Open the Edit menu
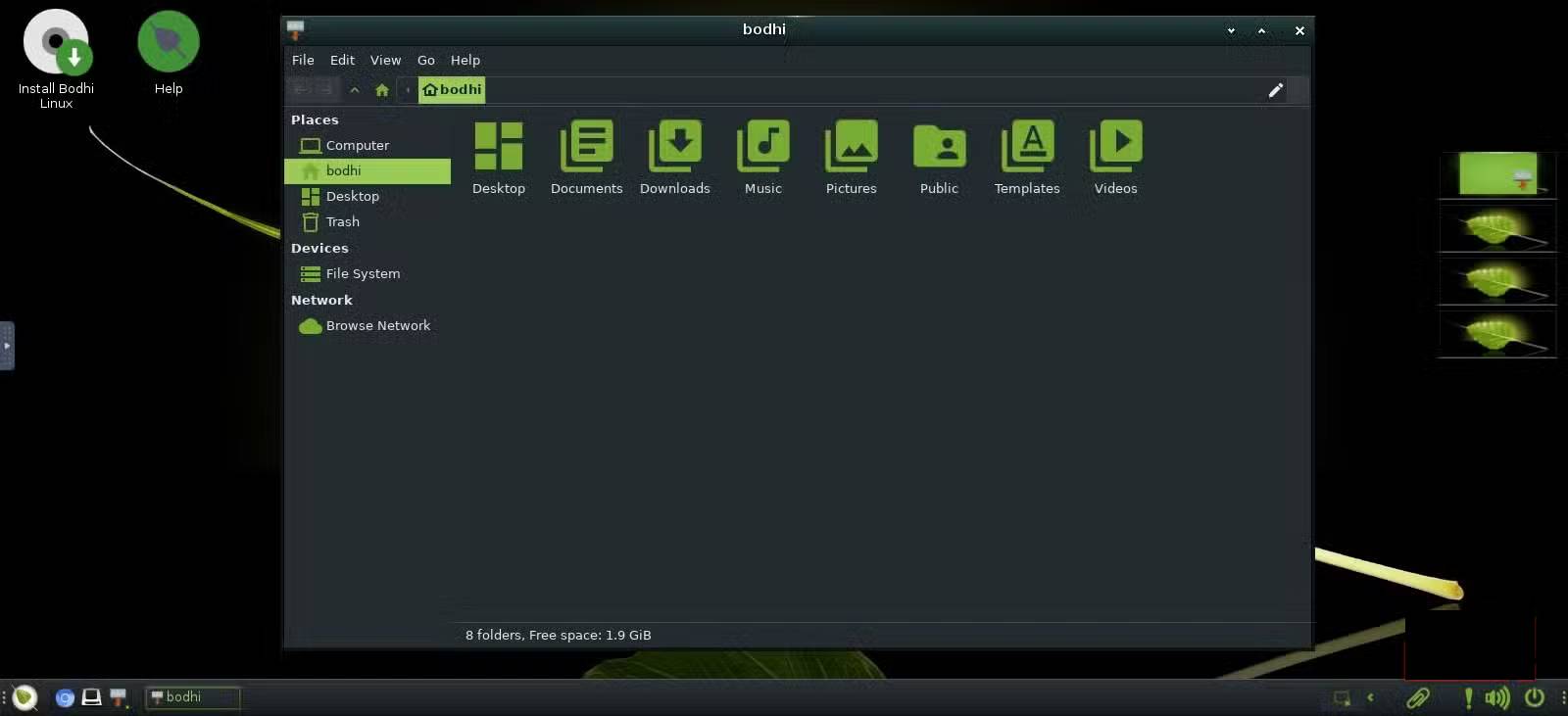Screen dimensions: 1568x716 point(342,60)
